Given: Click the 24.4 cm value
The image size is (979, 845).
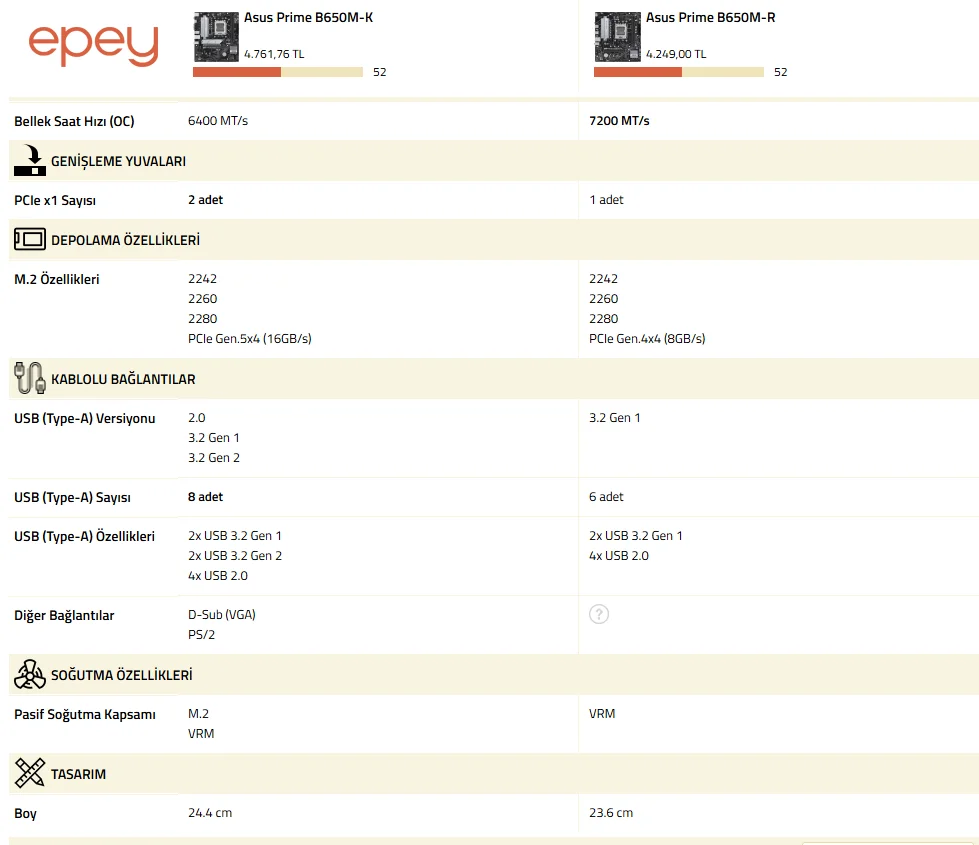Looking at the screenshot, I should point(210,813).
